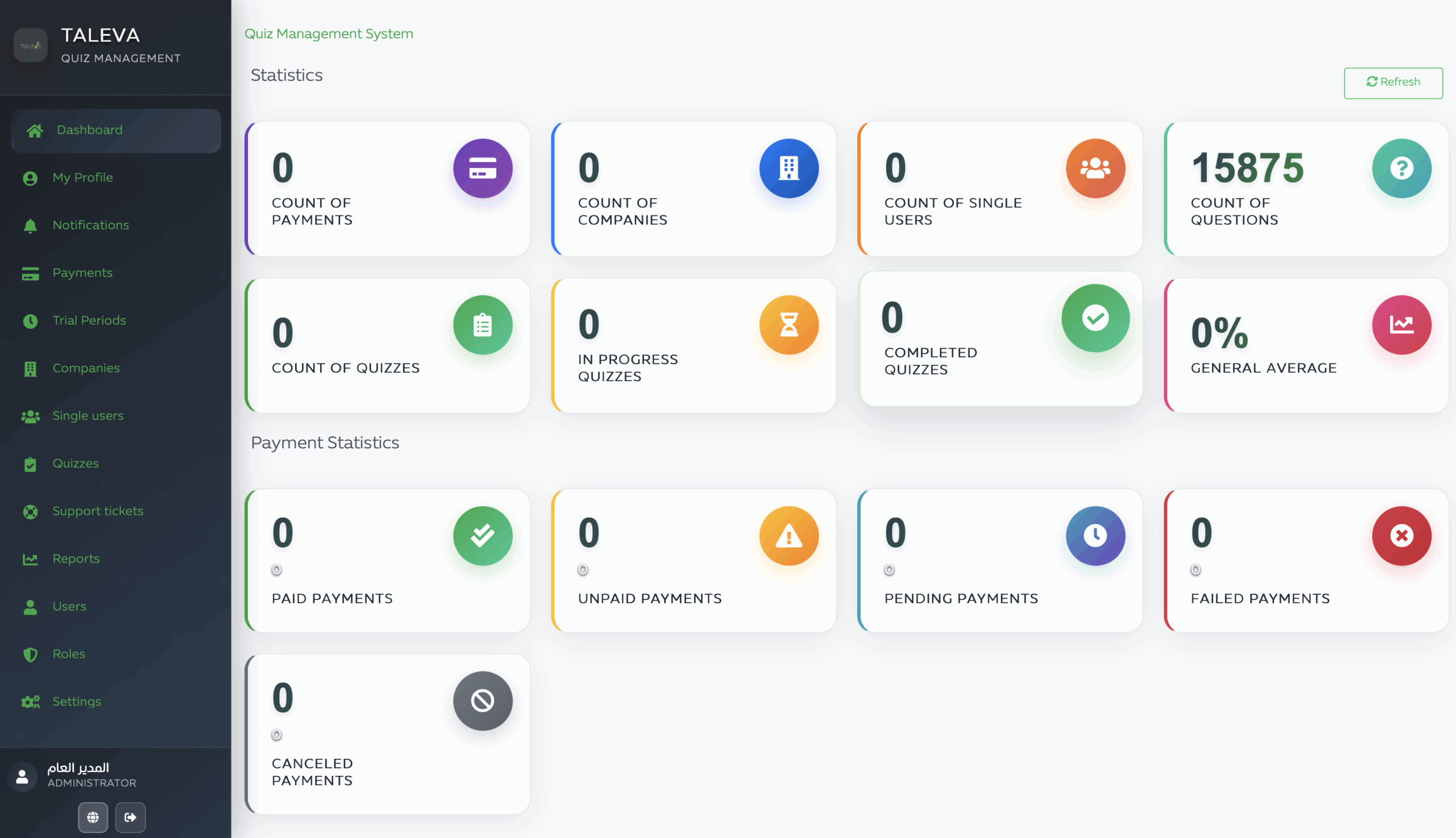Click the purple payments card icon
This screenshot has height=838, width=1456.
[x=482, y=168]
